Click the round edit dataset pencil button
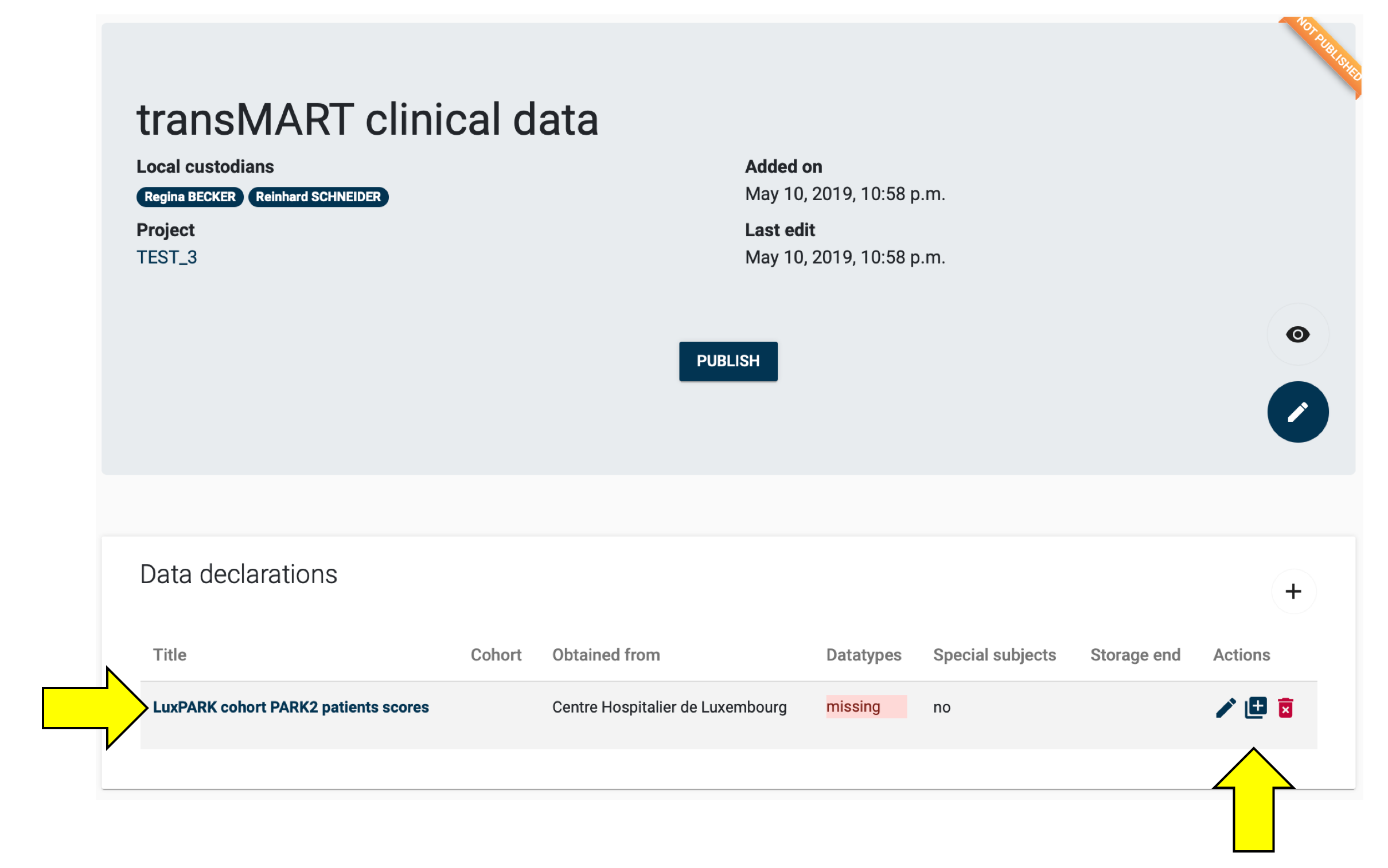Viewport: 1388px width, 868px height. [x=1297, y=412]
